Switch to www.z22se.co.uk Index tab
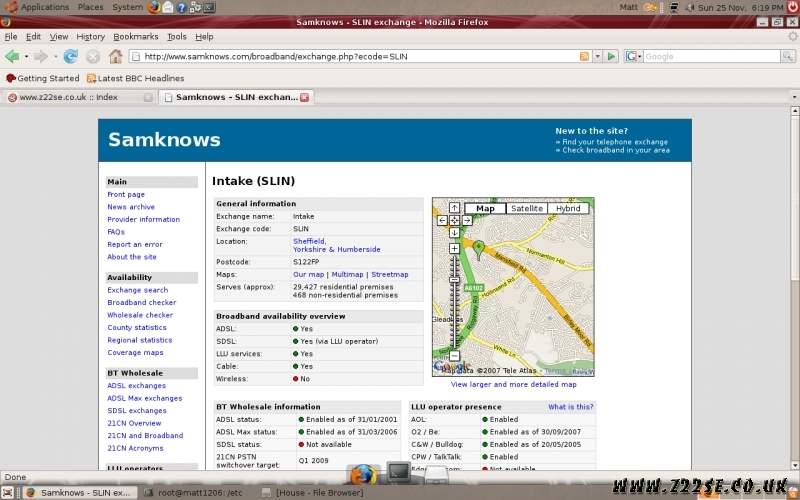The width and height of the screenshot is (800, 500). click(80, 97)
